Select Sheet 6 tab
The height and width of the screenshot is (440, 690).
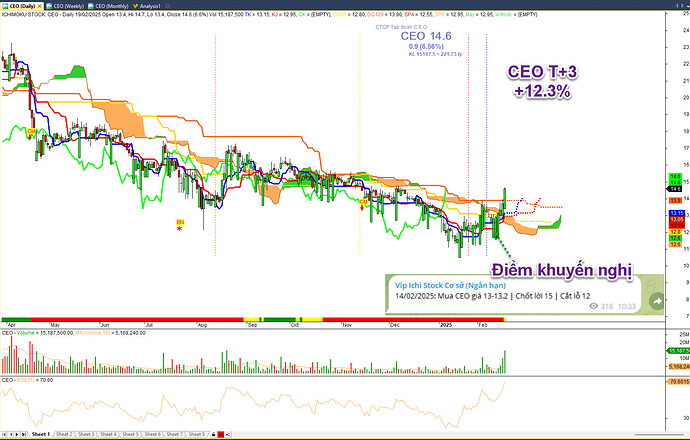tap(153, 434)
